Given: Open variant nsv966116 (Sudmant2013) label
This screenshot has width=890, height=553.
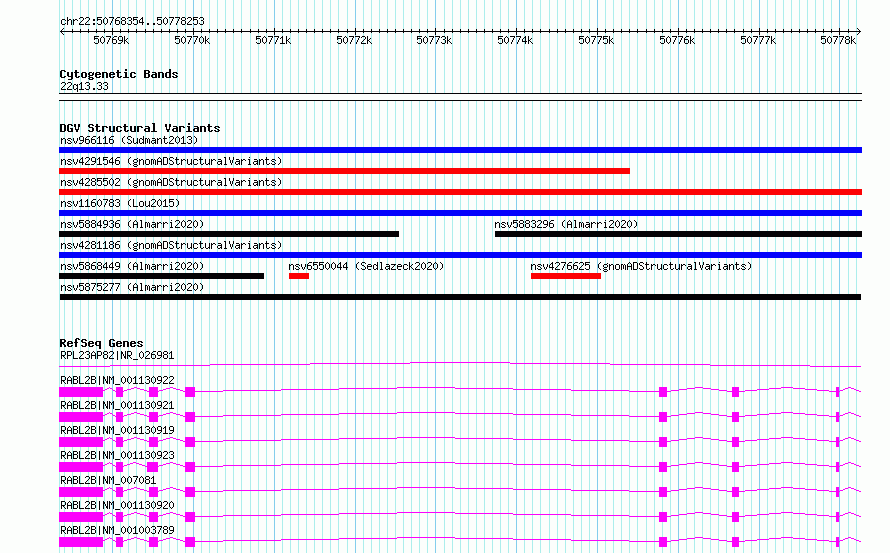Looking at the screenshot, I should [x=129, y=140].
